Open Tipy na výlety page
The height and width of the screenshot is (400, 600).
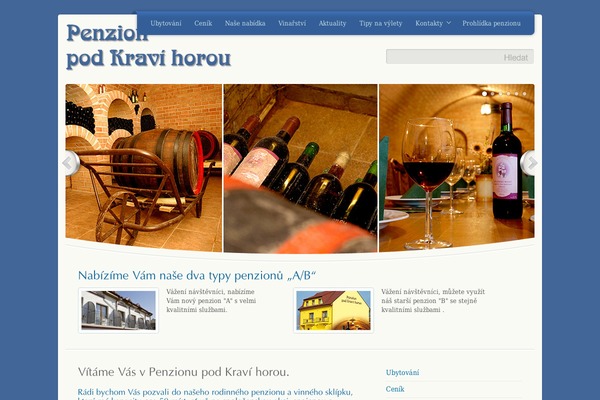380,23
